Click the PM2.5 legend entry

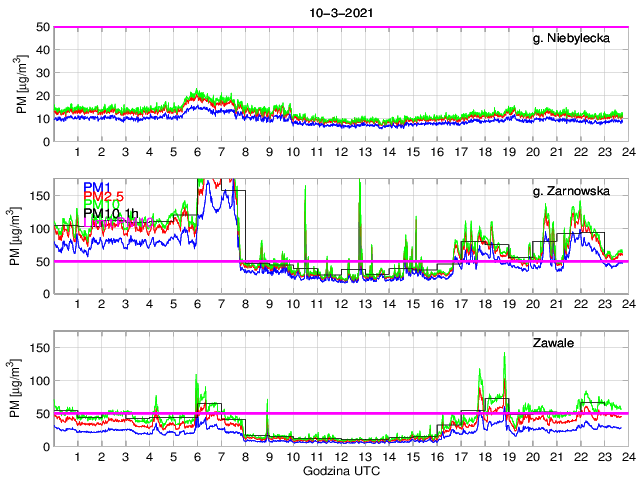pyautogui.click(x=103, y=196)
